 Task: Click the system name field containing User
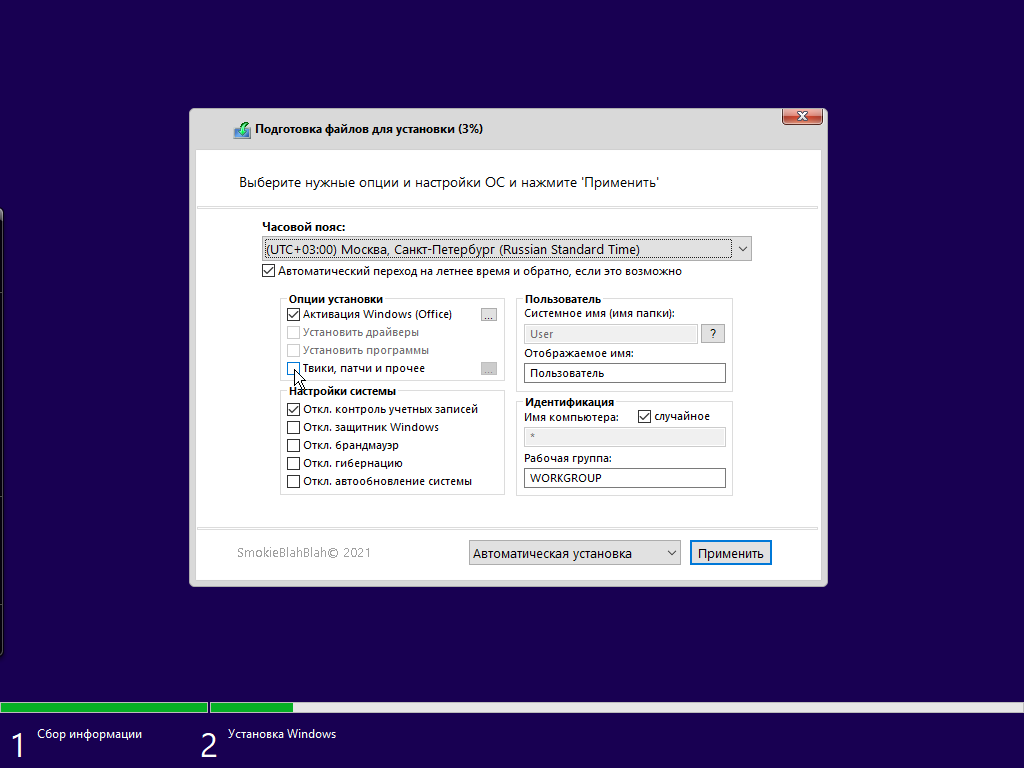(x=611, y=334)
